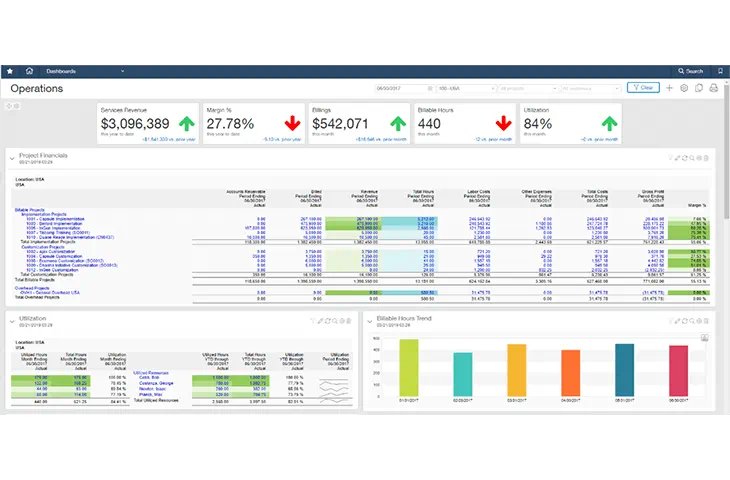Click the green up arrow on Utilization card
Image resolution: width=730 pixels, height=480 pixels.
[x=609, y=124]
